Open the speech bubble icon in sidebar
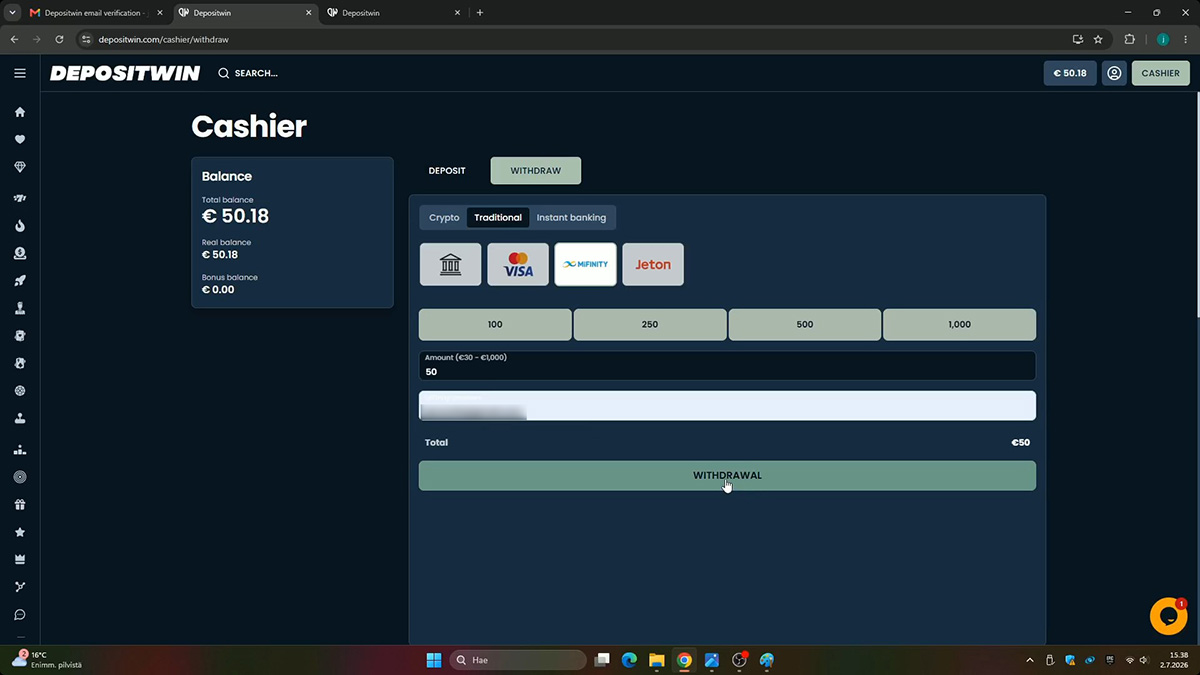The image size is (1200, 675). (20, 615)
